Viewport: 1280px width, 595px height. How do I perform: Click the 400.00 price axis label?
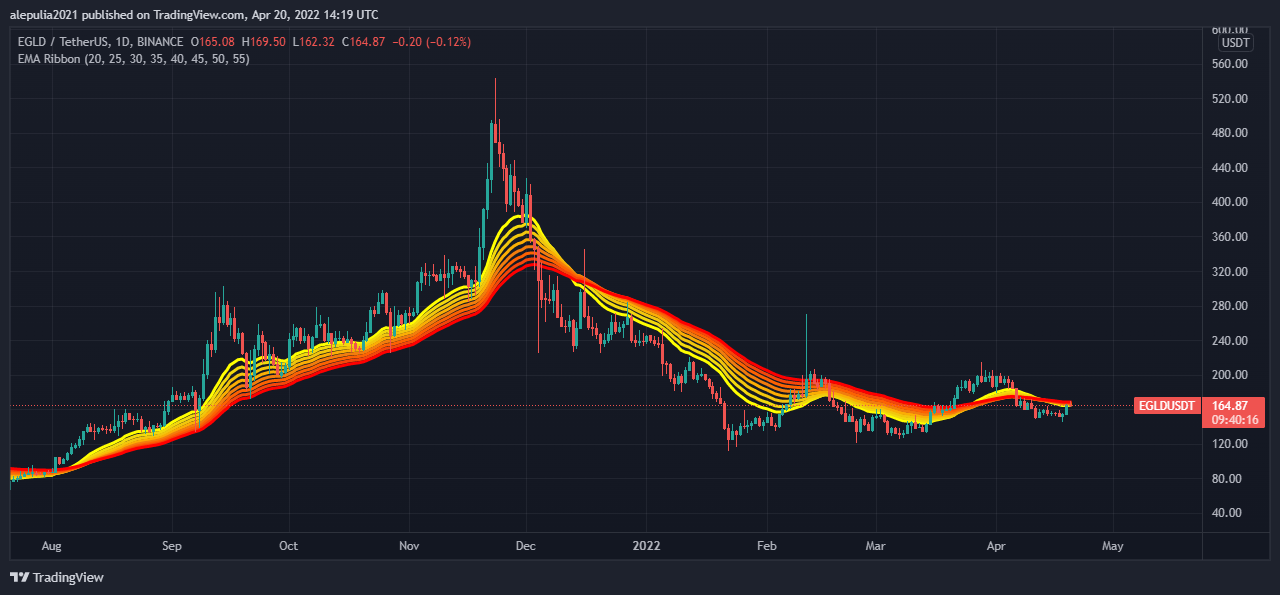tap(1228, 202)
